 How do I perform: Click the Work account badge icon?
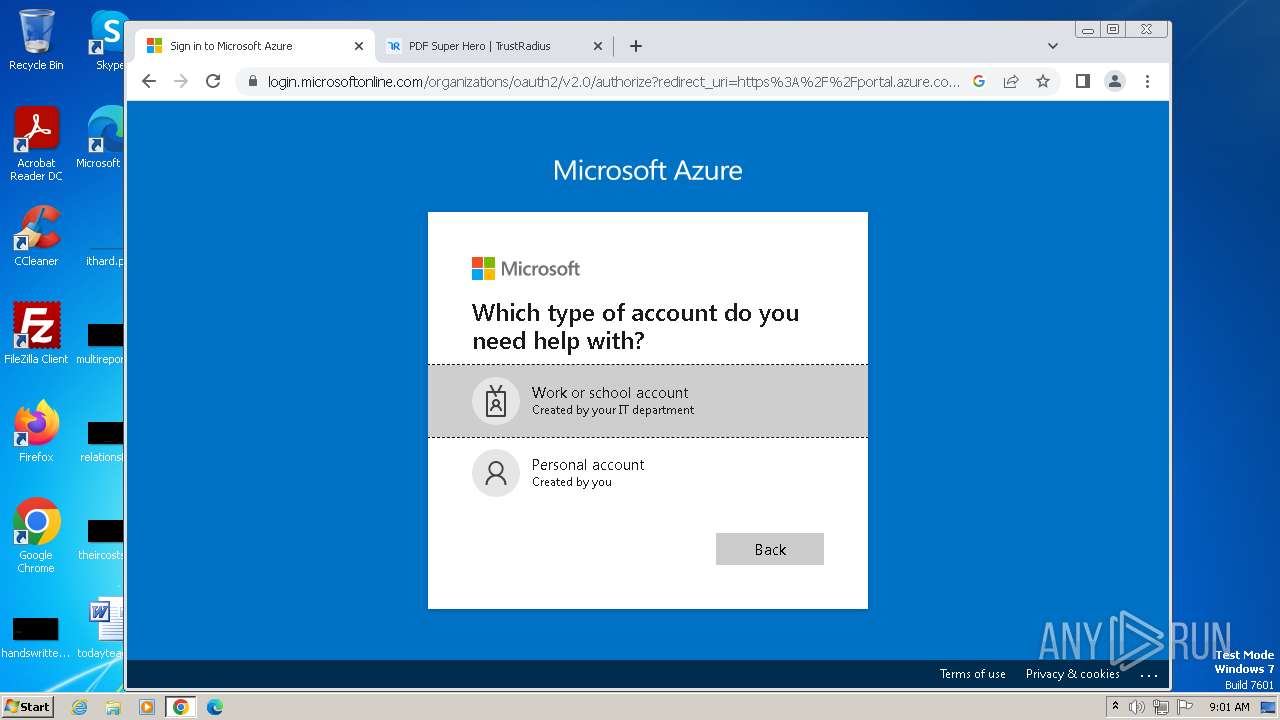496,401
